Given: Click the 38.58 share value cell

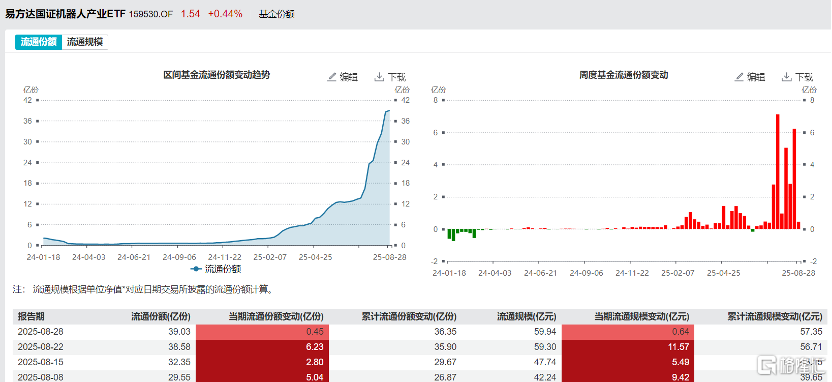Looking at the screenshot, I should pos(180,346).
